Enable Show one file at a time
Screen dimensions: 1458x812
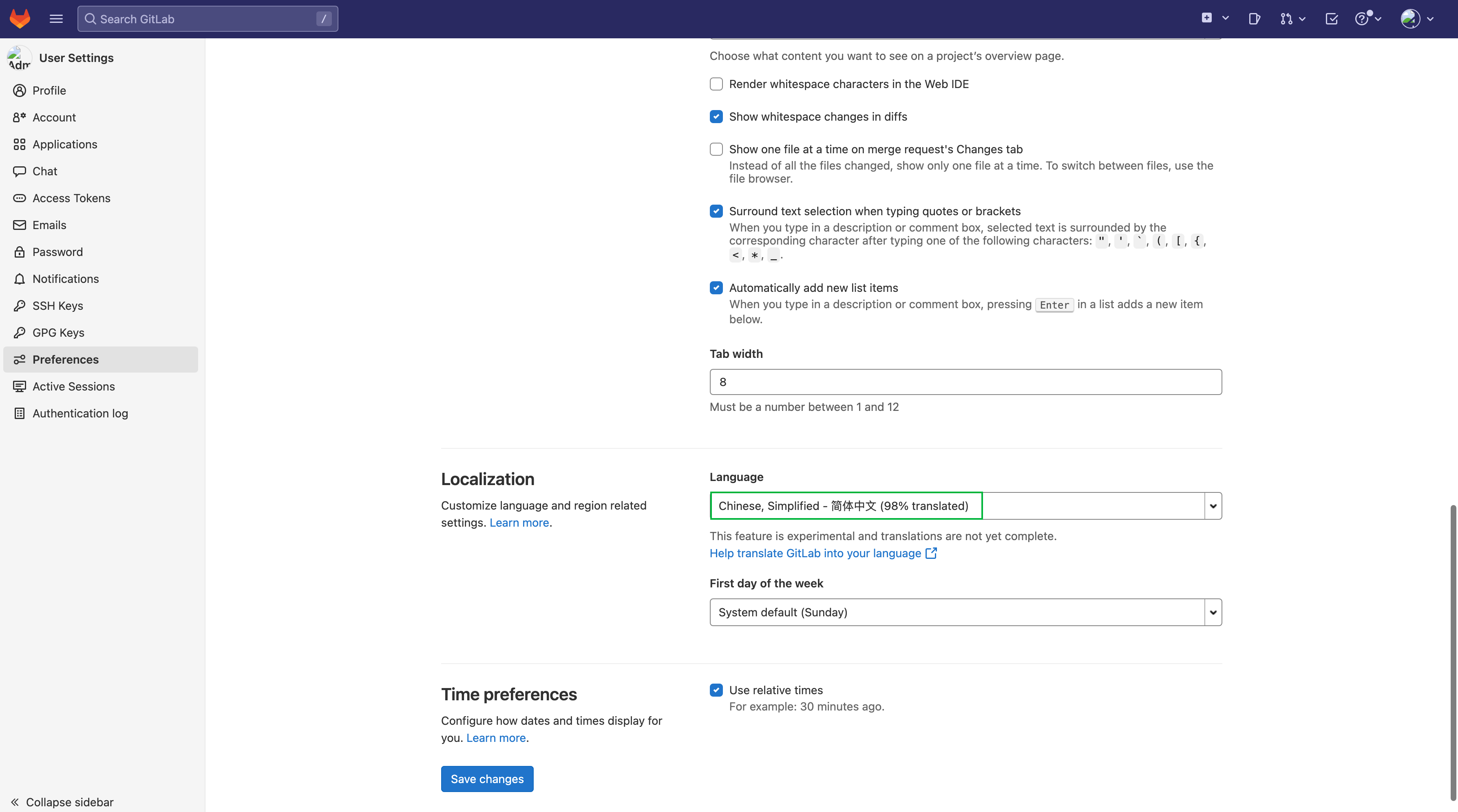click(716, 149)
